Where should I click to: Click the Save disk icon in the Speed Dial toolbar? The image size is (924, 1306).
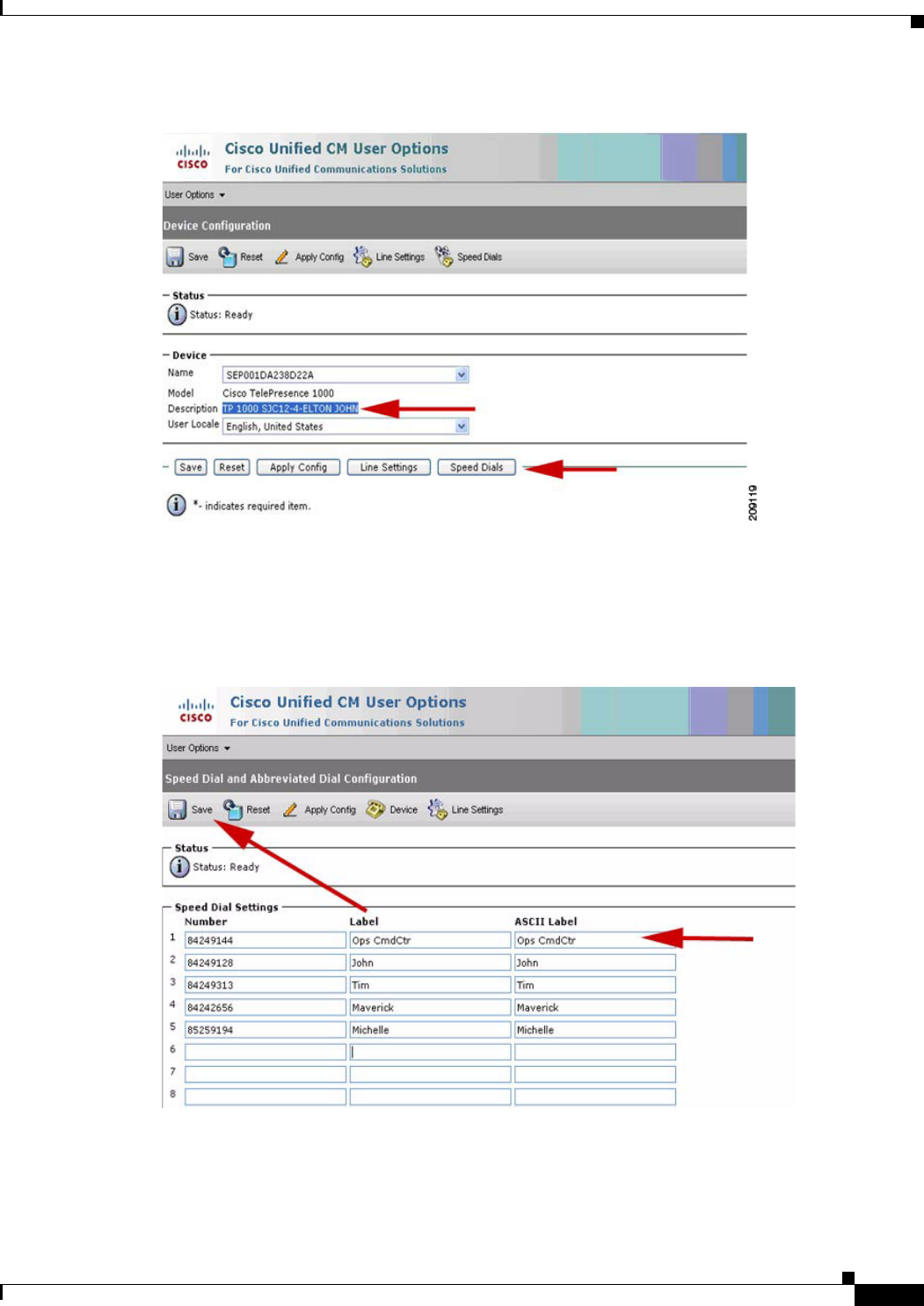click(x=178, y=810)
